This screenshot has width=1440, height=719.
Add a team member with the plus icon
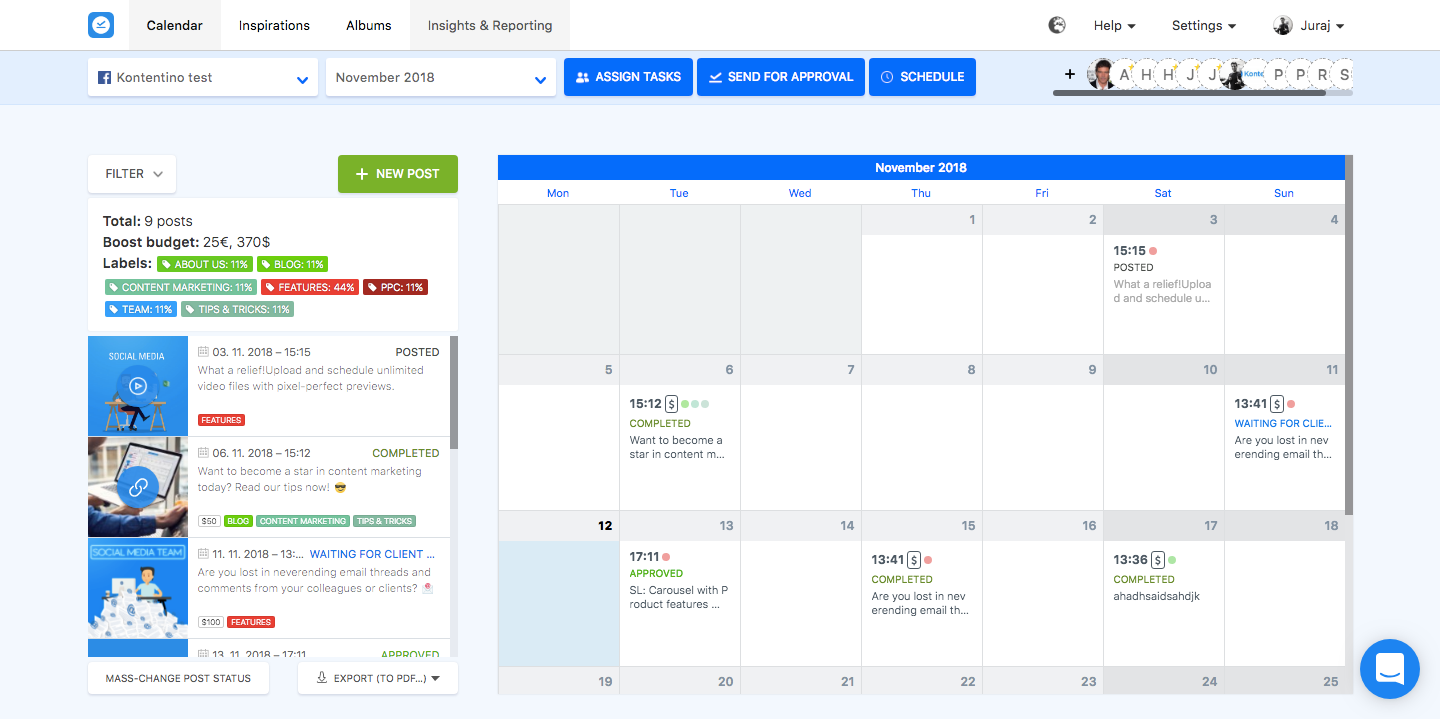tap(1069, 74)
